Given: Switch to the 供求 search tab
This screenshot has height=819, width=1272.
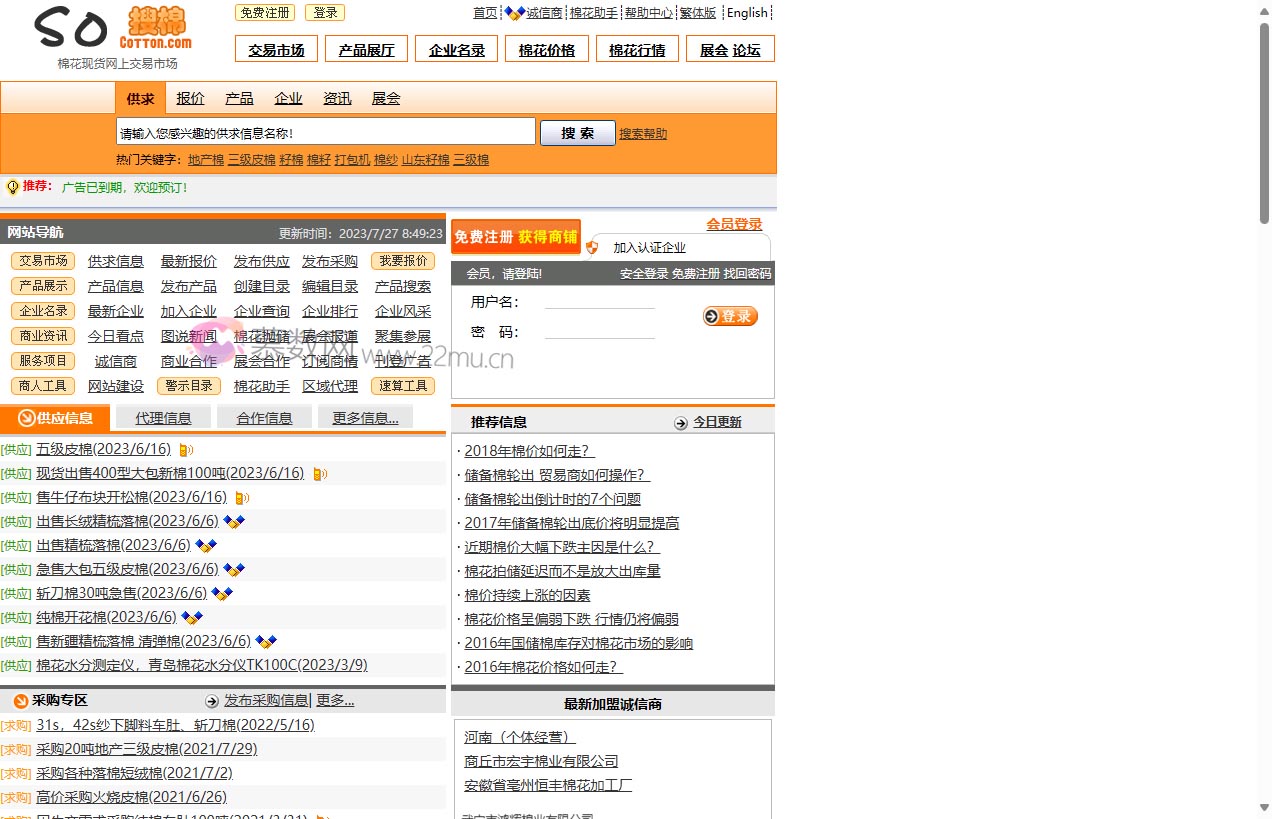Looking at the screenshot, I should [139, 97].
